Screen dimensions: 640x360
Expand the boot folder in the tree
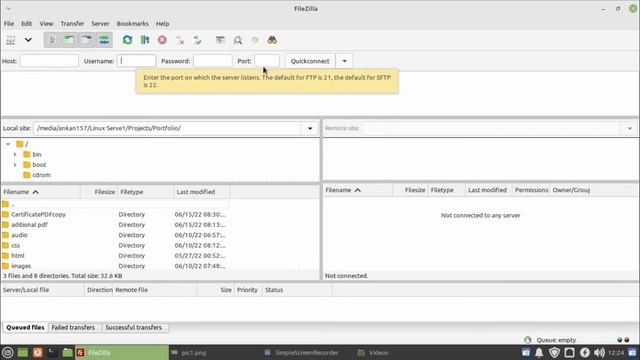click(15, 164)
